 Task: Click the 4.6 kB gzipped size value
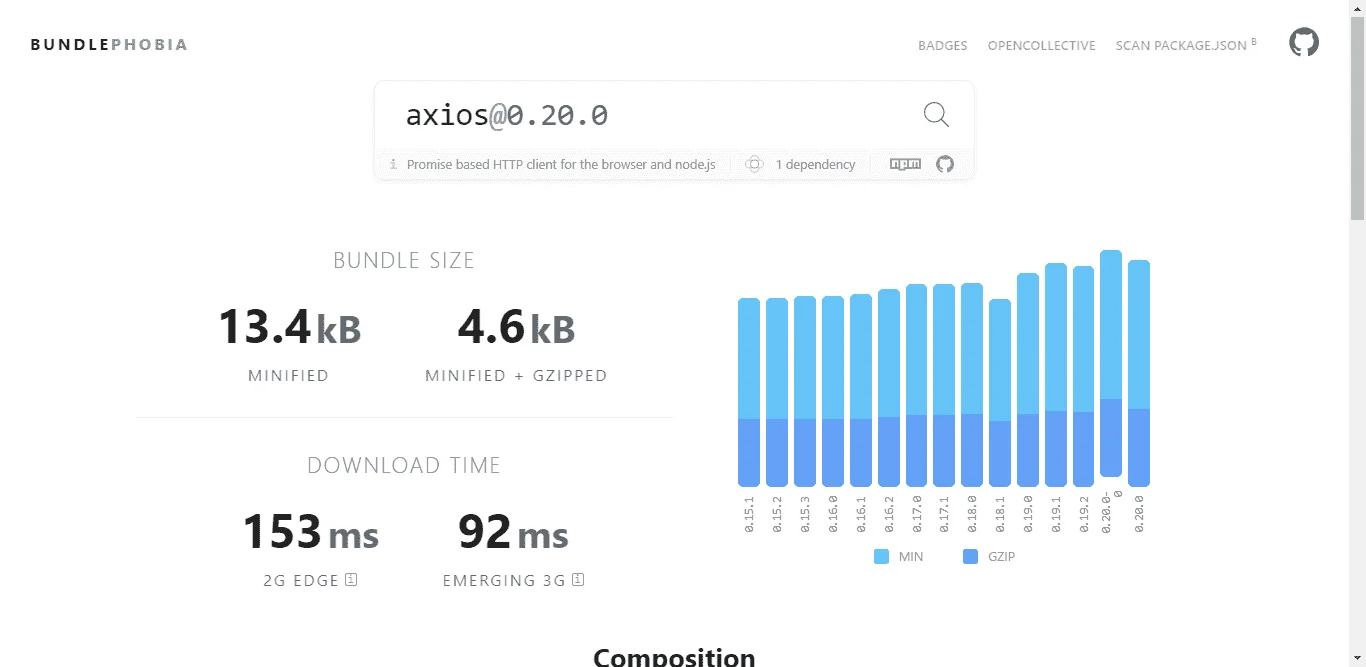click(x=516, y=328)
